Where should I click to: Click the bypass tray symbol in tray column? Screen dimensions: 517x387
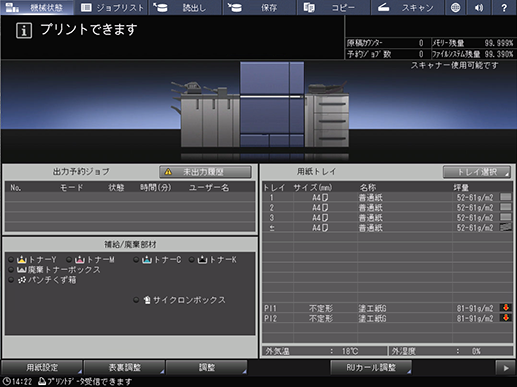click(x=272, y=228)
